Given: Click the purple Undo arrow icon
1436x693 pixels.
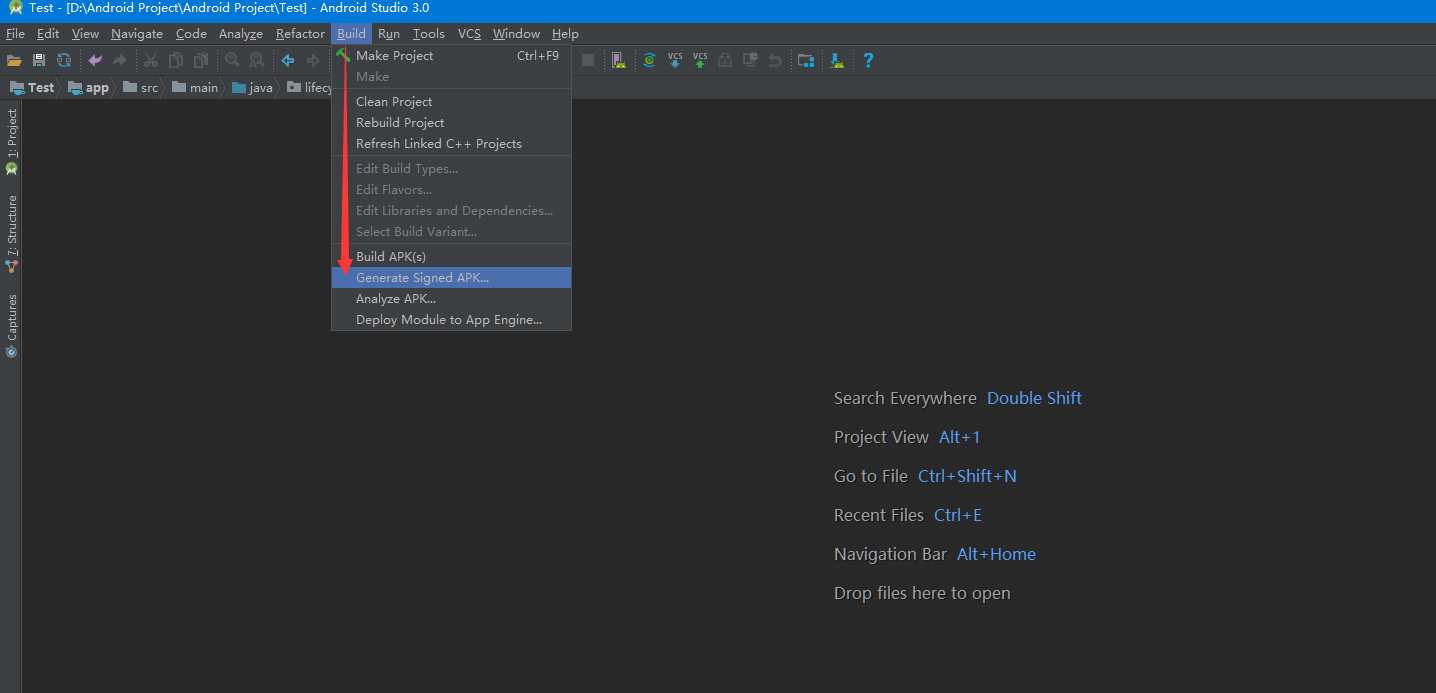Looking at the screenshot, I should coord(95,60).
